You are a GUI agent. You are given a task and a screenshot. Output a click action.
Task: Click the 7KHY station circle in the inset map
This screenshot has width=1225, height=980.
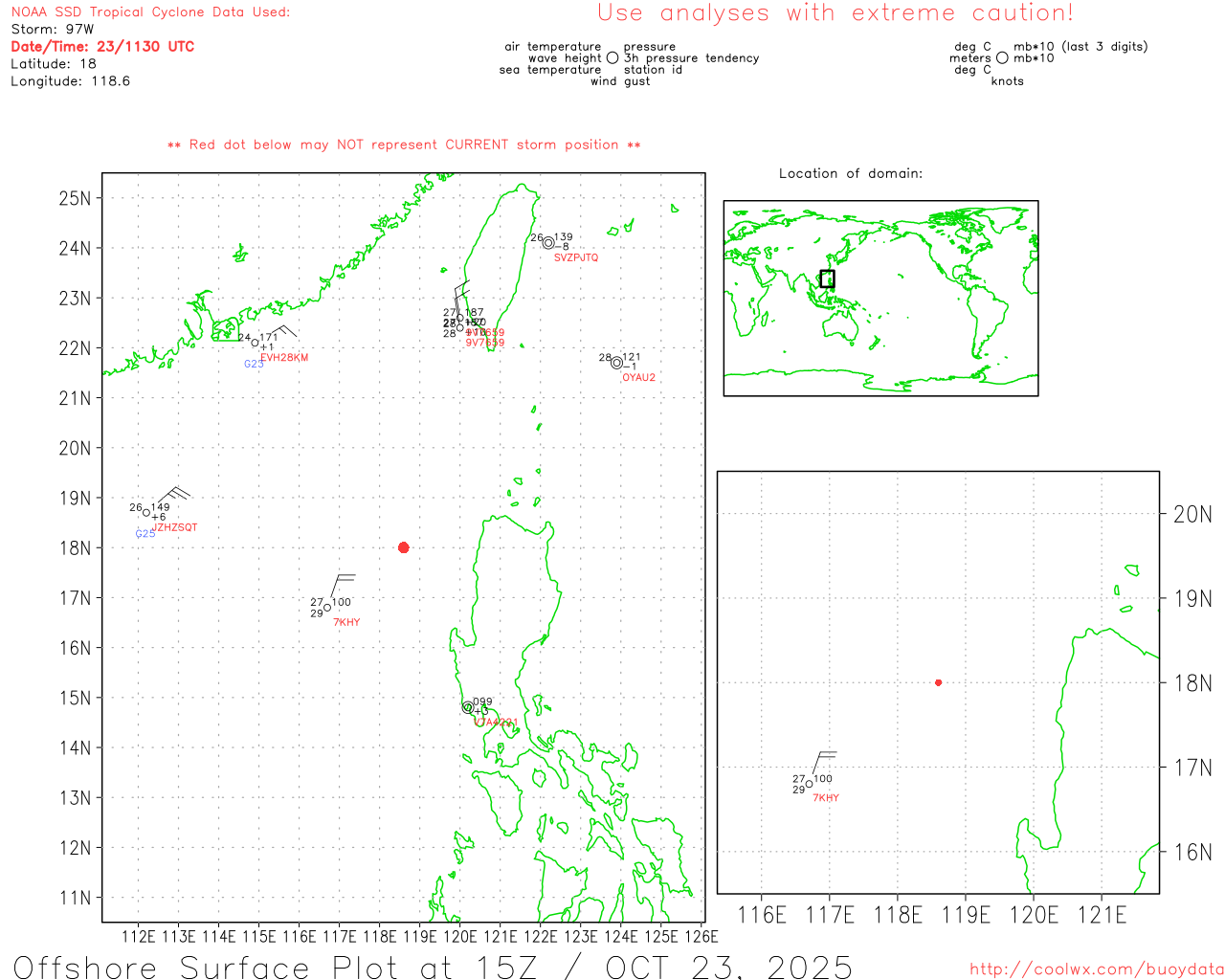tap(809, 784)
